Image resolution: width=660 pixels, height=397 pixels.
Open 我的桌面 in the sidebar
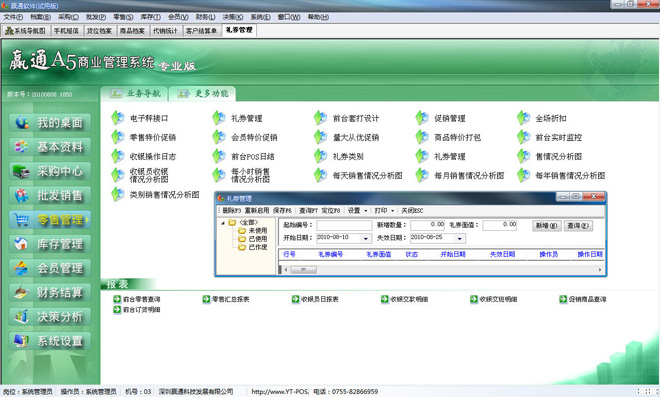[x=50, y=123]
